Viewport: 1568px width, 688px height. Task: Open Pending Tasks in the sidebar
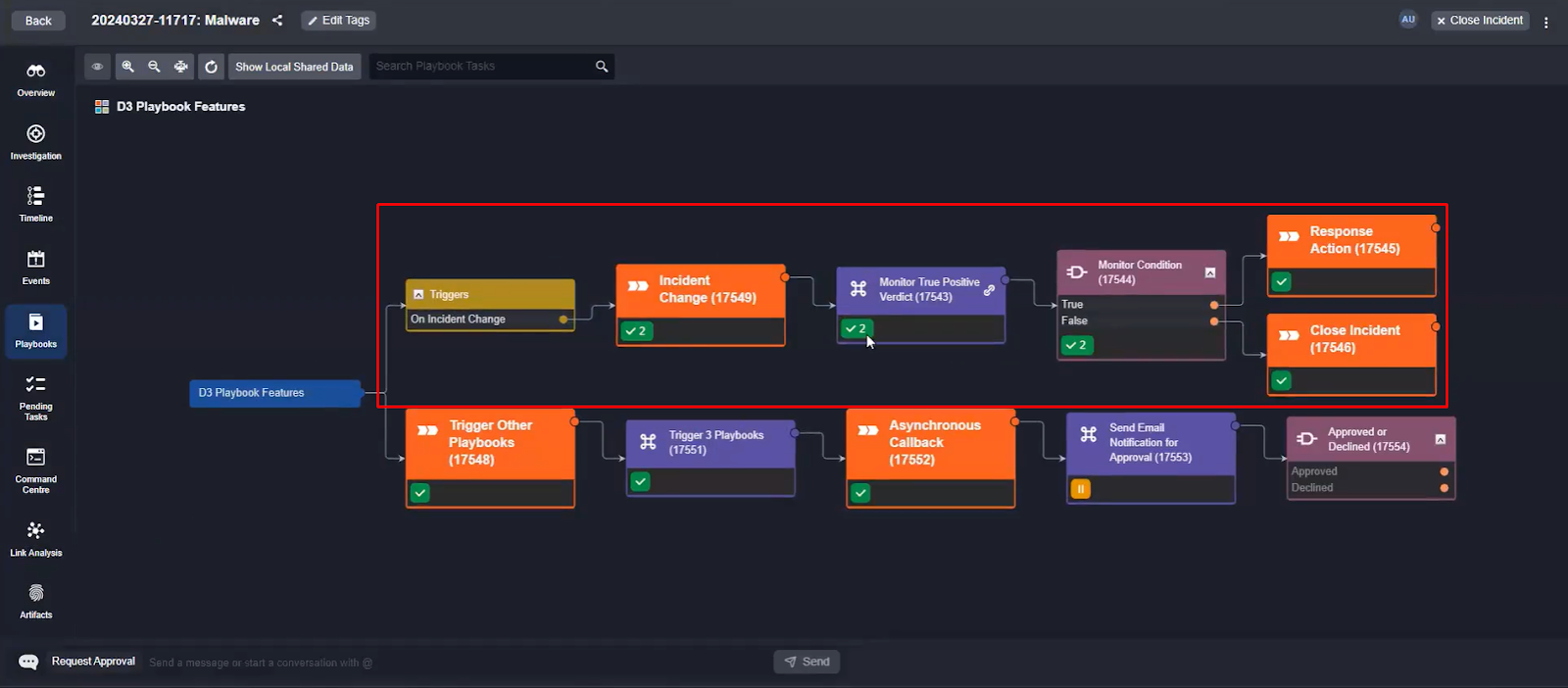(x=36, y=397)
